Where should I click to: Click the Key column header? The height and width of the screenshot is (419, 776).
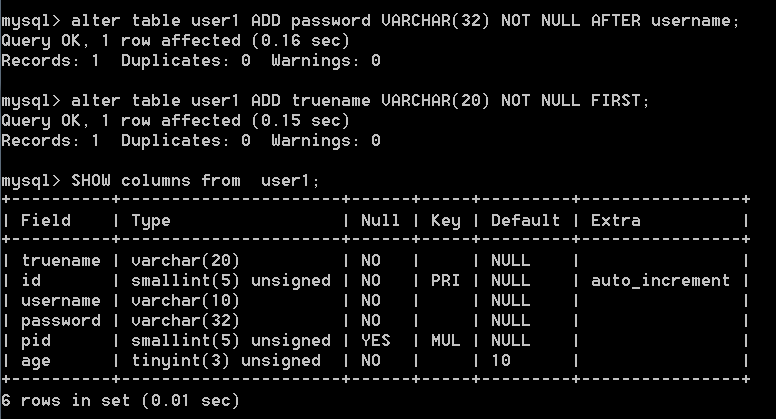(x=445, y=221)
